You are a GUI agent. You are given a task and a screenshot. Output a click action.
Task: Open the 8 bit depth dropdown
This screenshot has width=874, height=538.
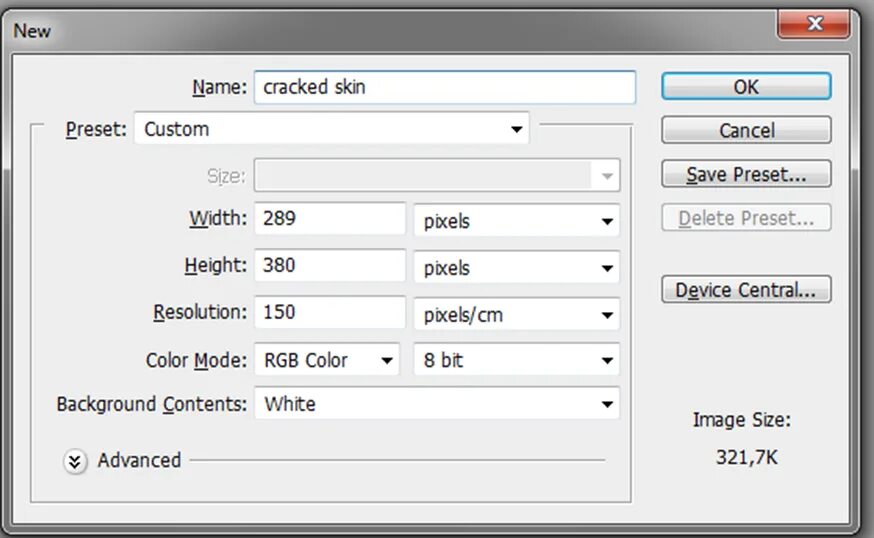tap(517, 360)
